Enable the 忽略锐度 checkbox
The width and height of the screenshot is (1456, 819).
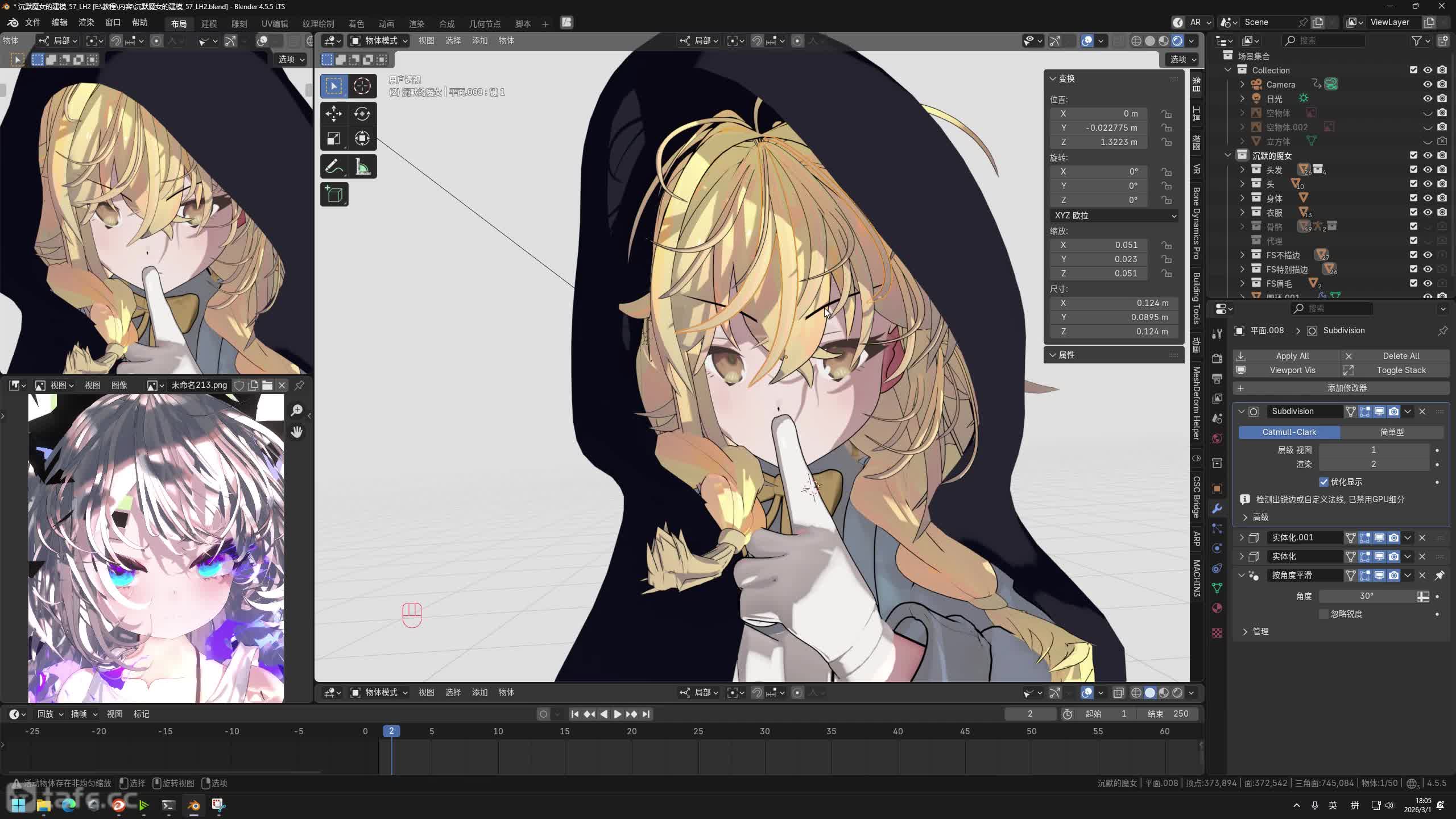pyautogui.click(x=1323, y=614)
